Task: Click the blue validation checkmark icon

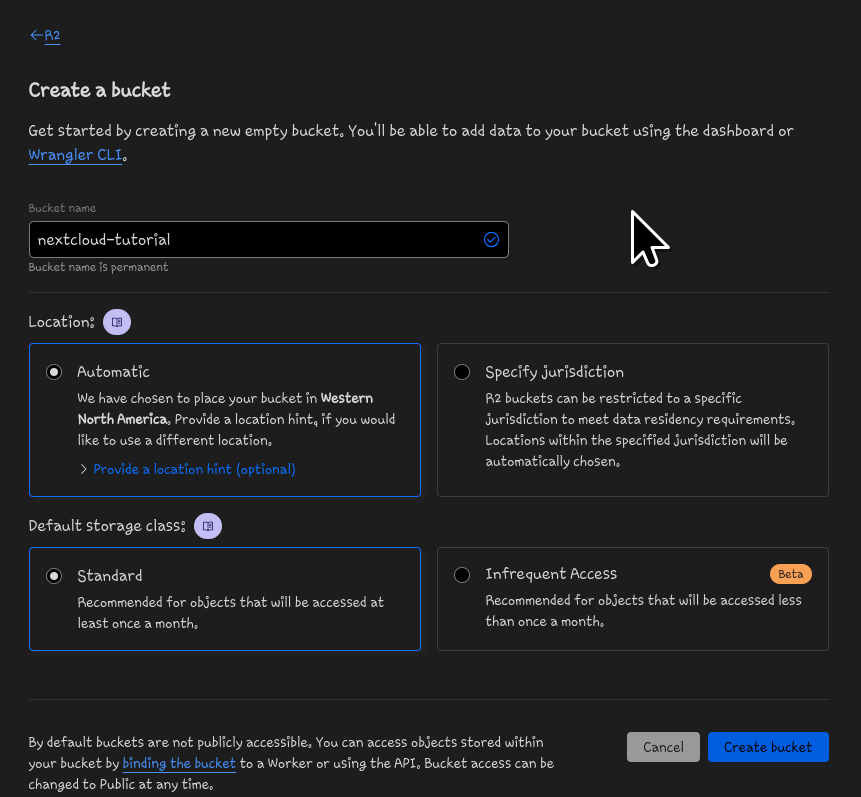Action: click(491, 240)
